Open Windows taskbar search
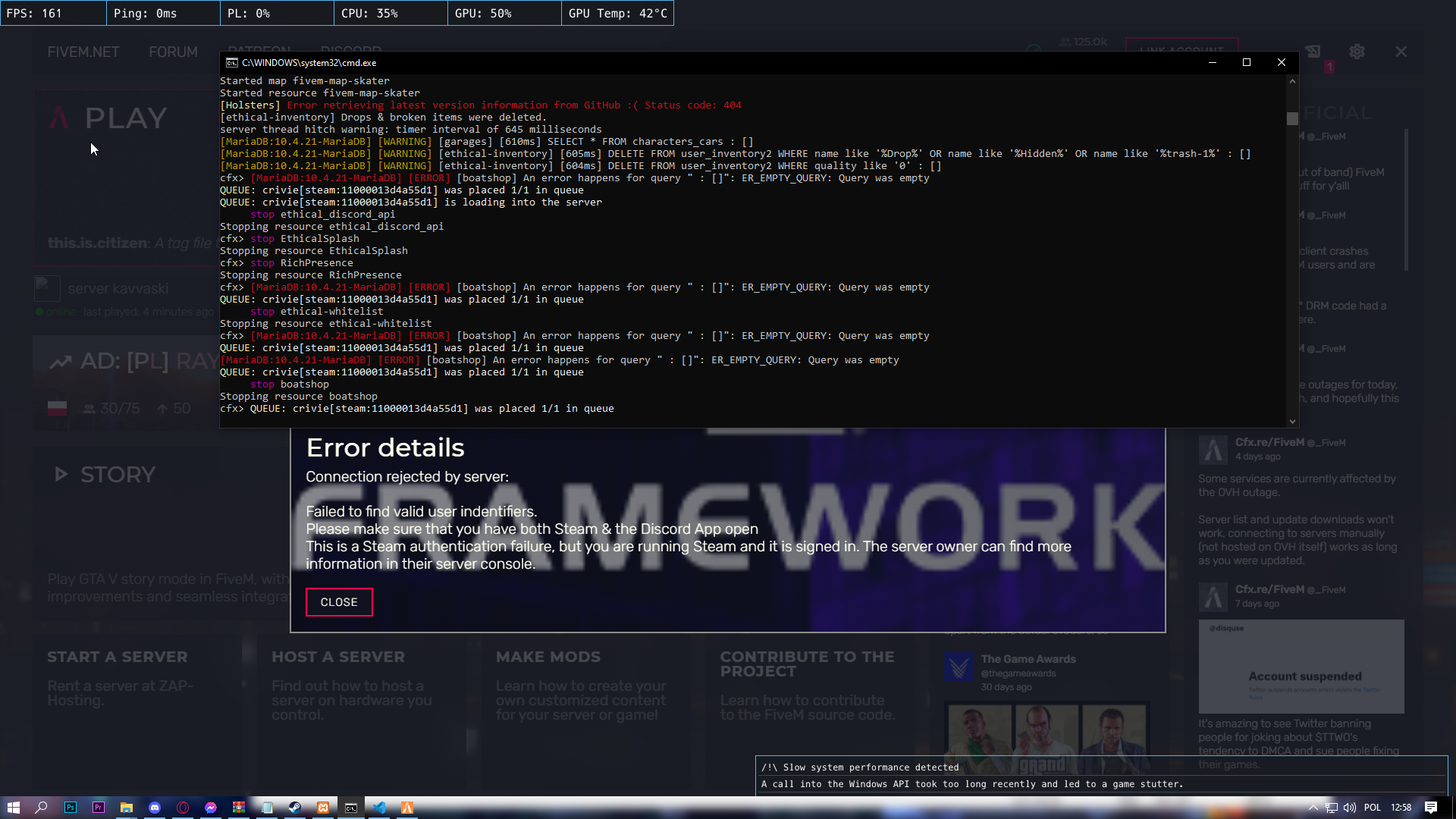Image resolution: width=1456 pixels, height=819 pixels. (42, 808)
